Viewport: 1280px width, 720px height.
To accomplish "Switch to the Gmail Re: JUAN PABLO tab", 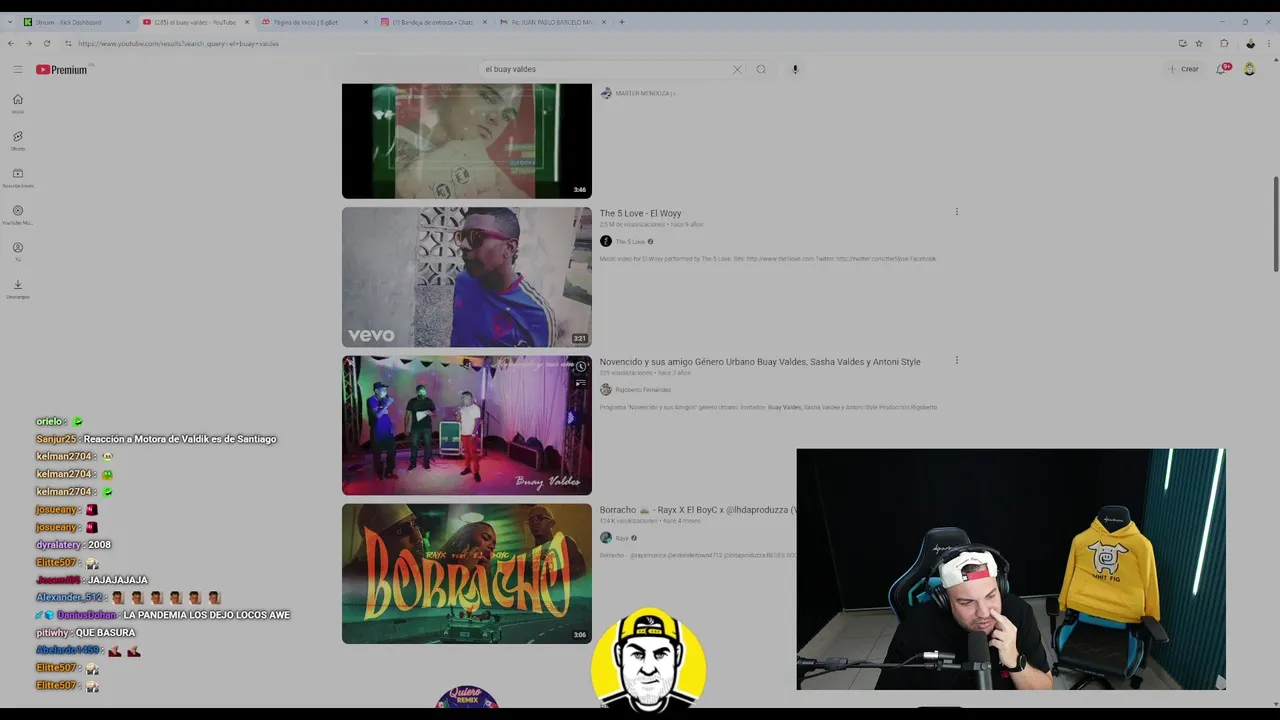I will click(552, 22).
